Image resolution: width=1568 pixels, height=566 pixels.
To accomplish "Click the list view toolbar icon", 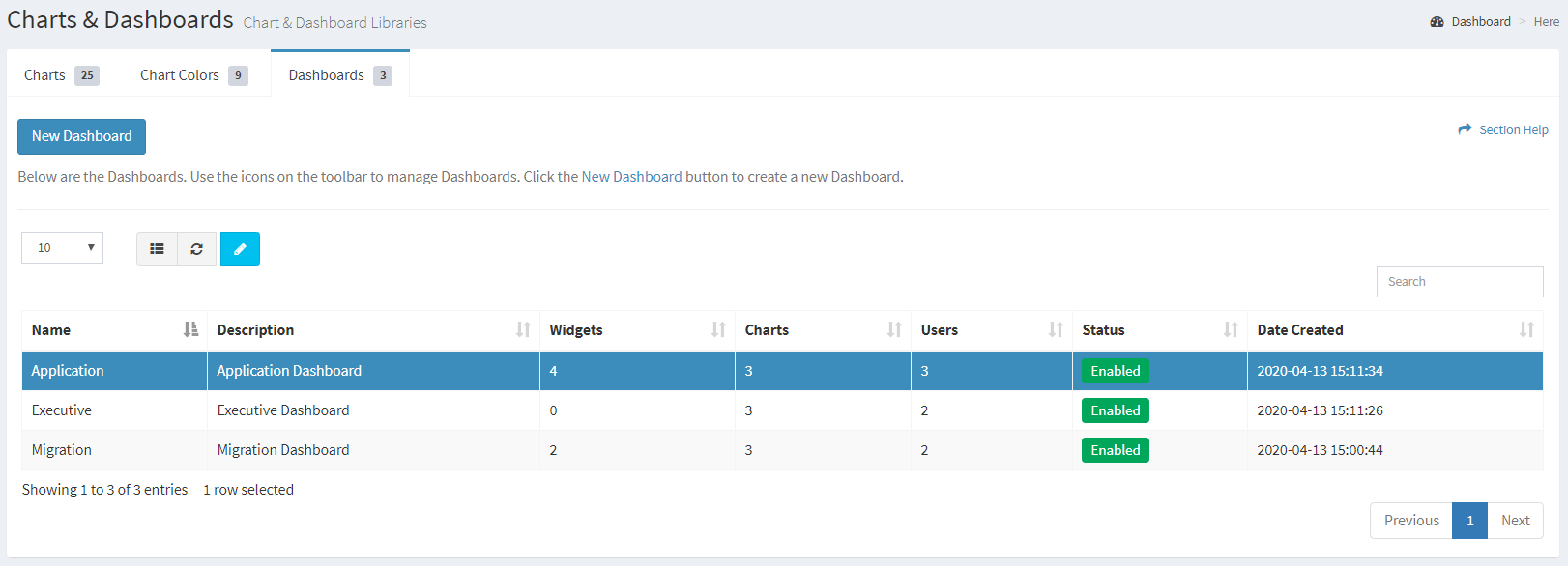I will (157, 249).
